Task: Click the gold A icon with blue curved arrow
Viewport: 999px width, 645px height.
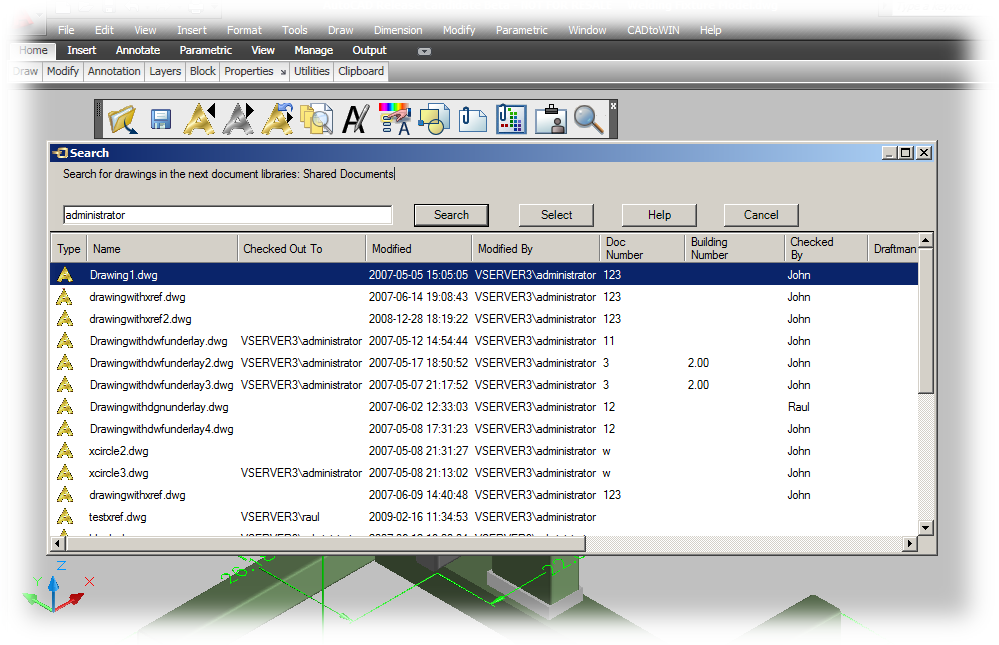Action: click(x=278, y=119)
